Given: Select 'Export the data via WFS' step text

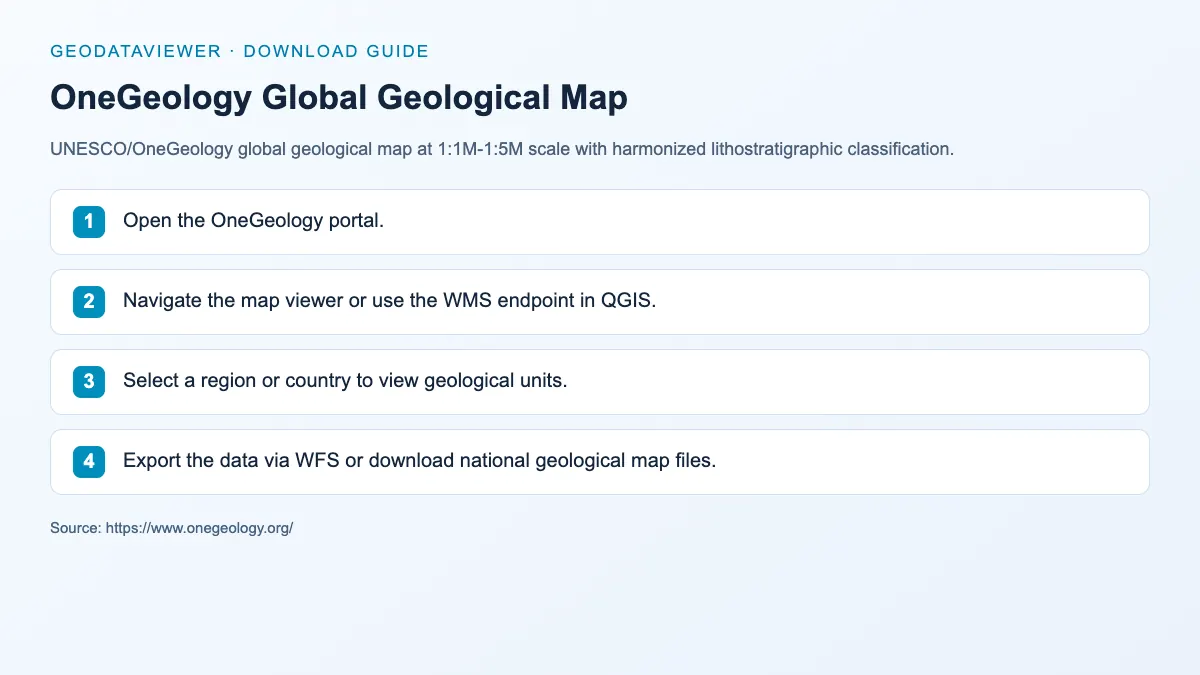Looking at the screenshot, I should pyautogui.click(x=420, y=461).
